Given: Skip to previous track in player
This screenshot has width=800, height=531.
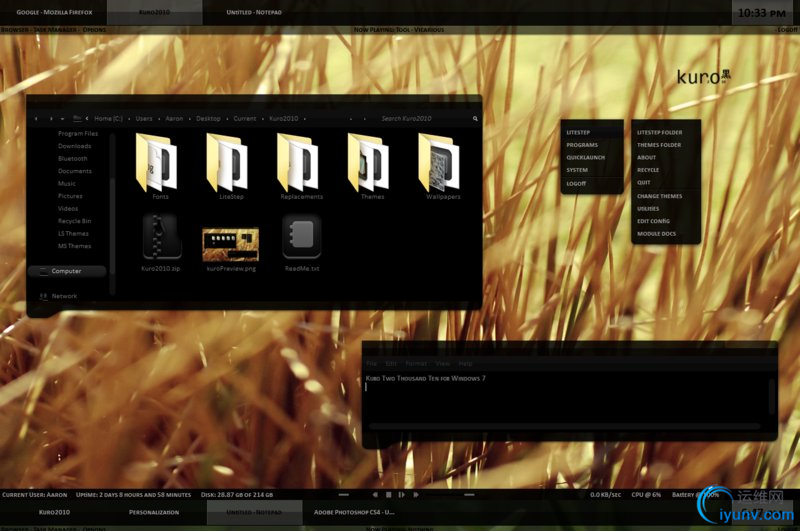Looking at the screenshot, I should coord(375,495).
